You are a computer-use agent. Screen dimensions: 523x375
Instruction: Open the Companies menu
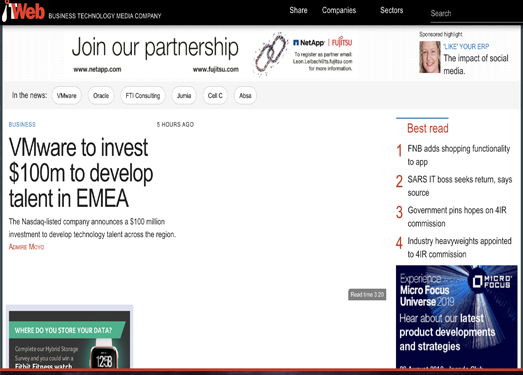click(x=339, y=10)
